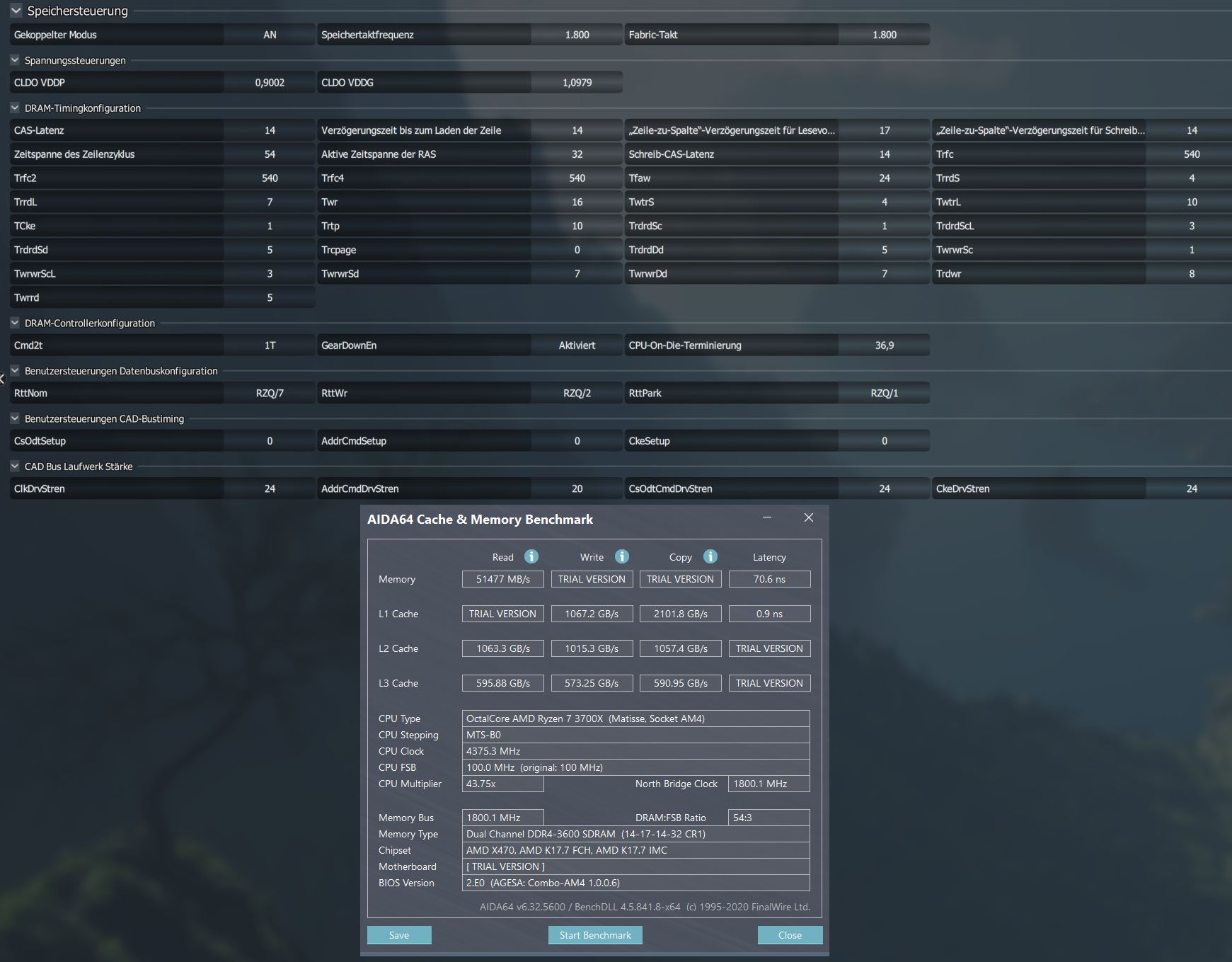Screen dimensions: 1232x962
Task: Click the CPU Type field Ryzen 7 3700X
Action: [x=635, y=718]
